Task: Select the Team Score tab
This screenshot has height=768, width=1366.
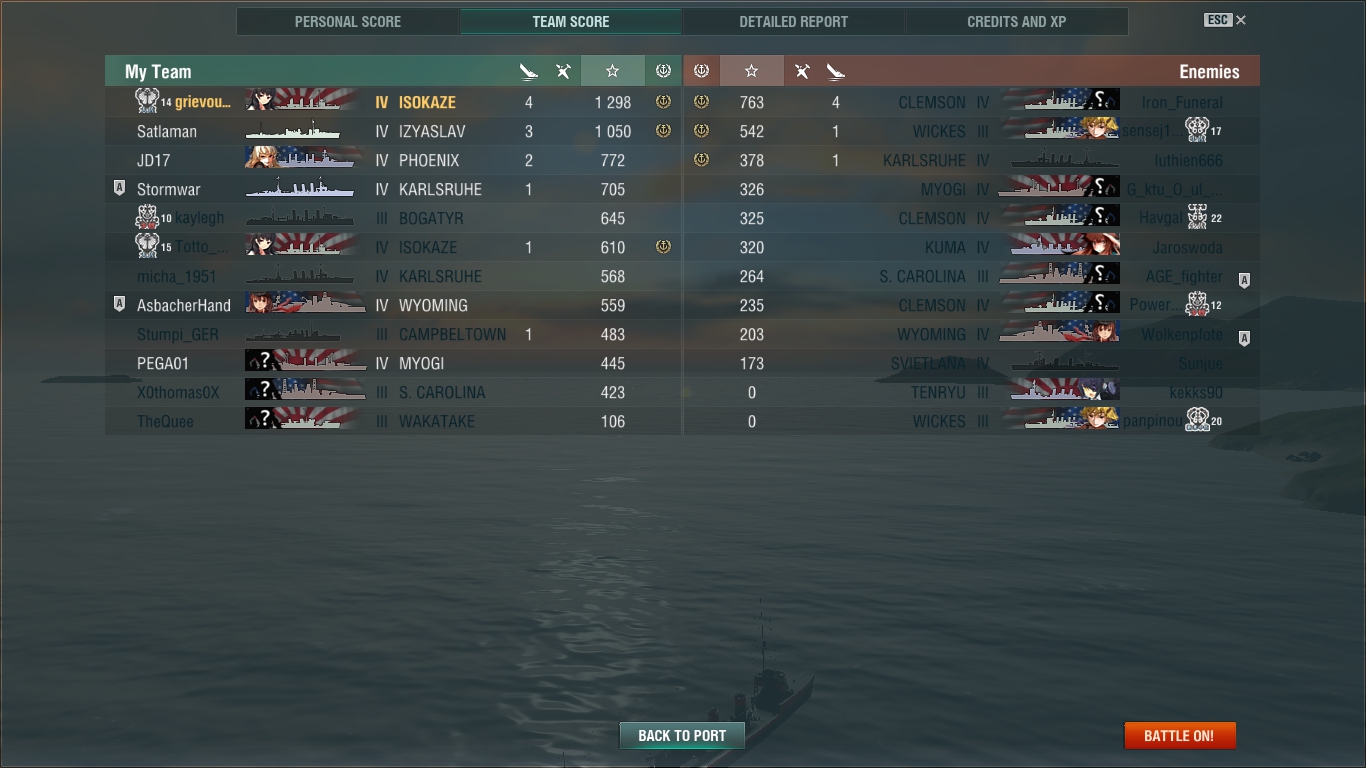Action: pyautogui.click(x=571, y=21)
